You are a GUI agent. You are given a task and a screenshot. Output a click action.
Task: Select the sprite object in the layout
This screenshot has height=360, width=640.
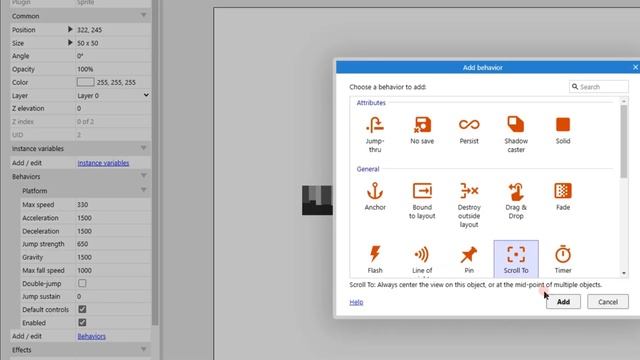[x=317, y=200]
